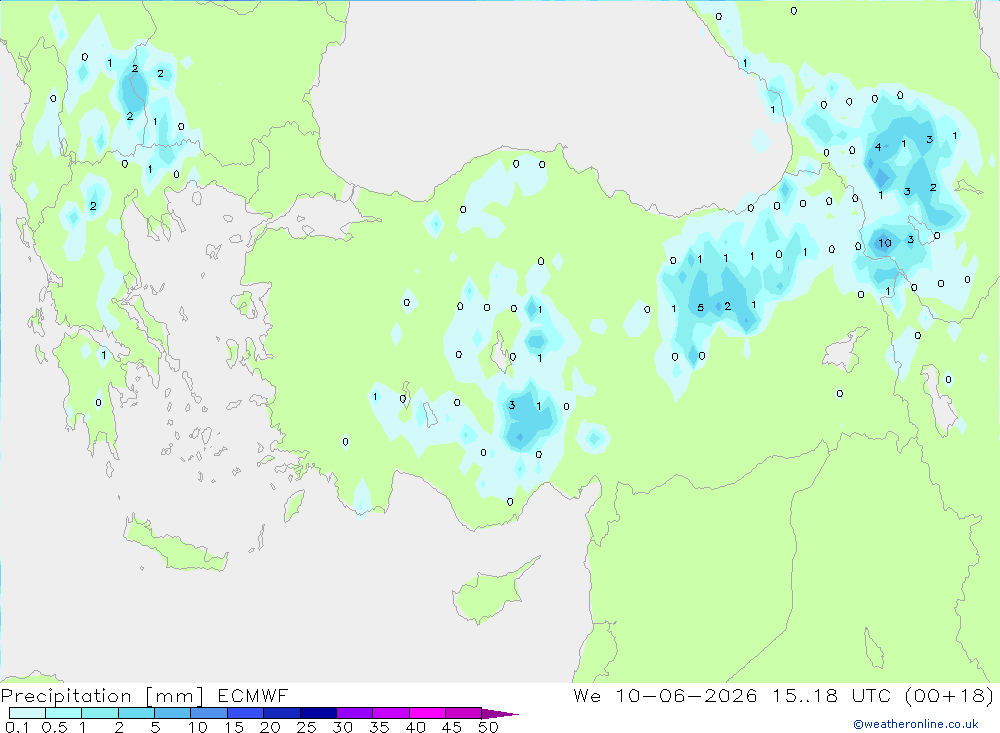Image resolution: width=1000 pixels, height=733 pixels.
Task: Click the 20–25 mm dark blue legend box
Action: pyautogui.click(x=282, y=713)
